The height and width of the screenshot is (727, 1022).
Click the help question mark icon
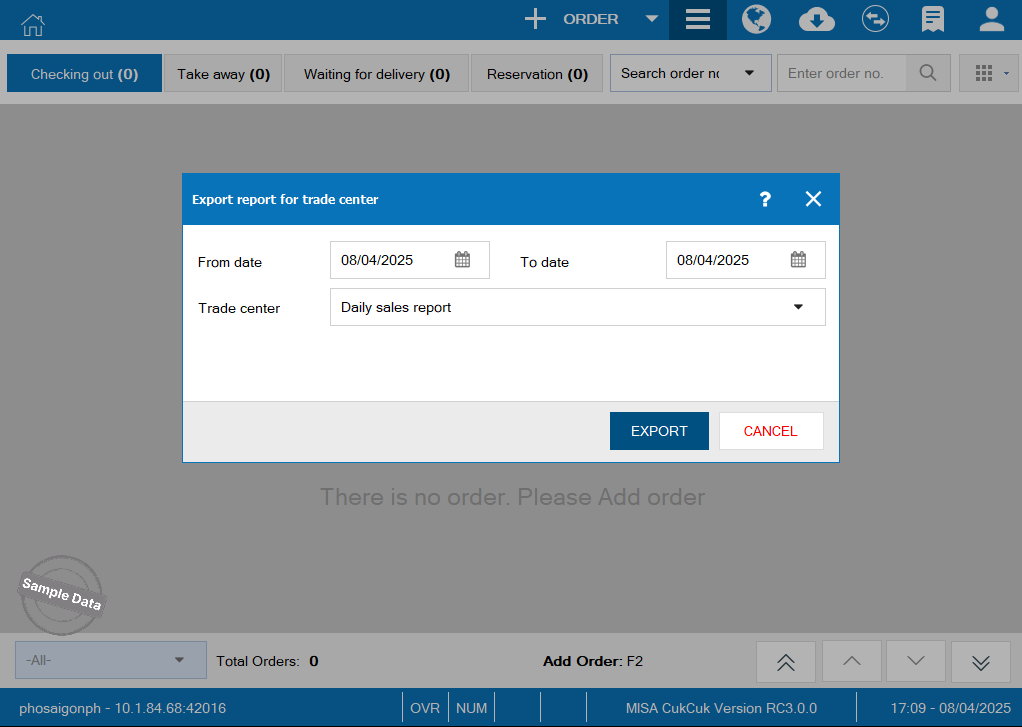click(x=765, y=199)
